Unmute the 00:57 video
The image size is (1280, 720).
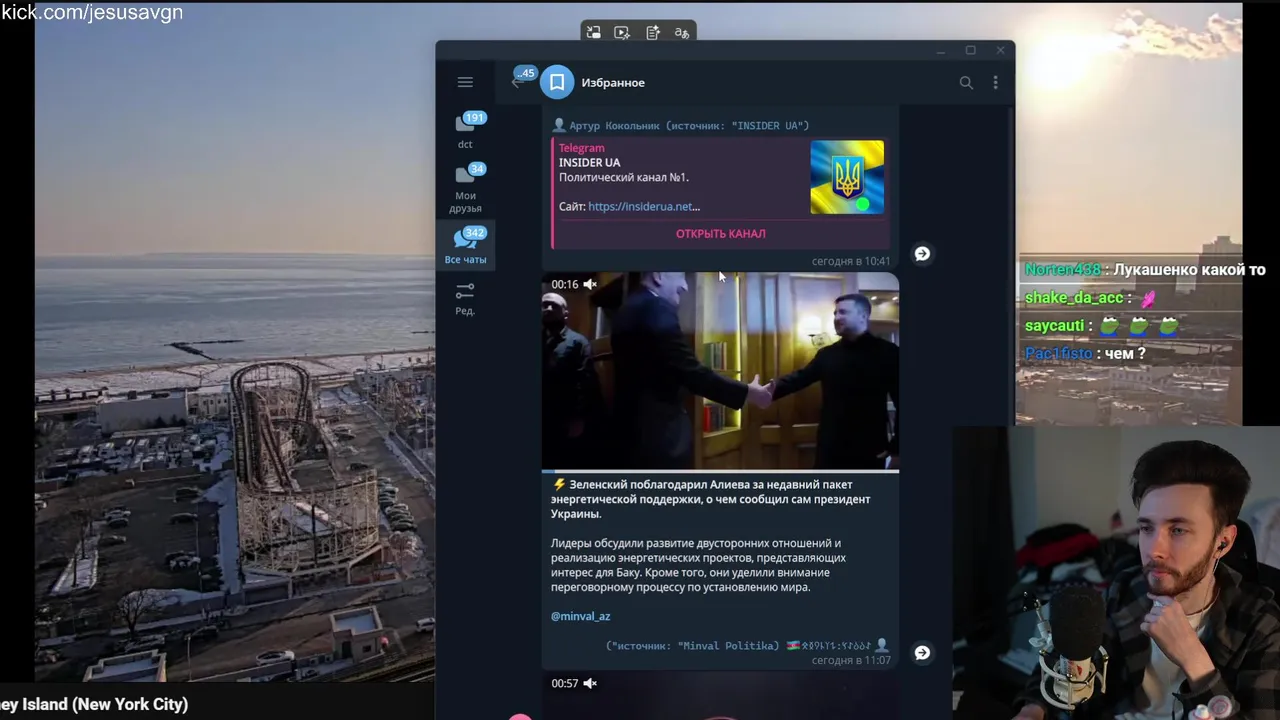click(x=590, y=683)
